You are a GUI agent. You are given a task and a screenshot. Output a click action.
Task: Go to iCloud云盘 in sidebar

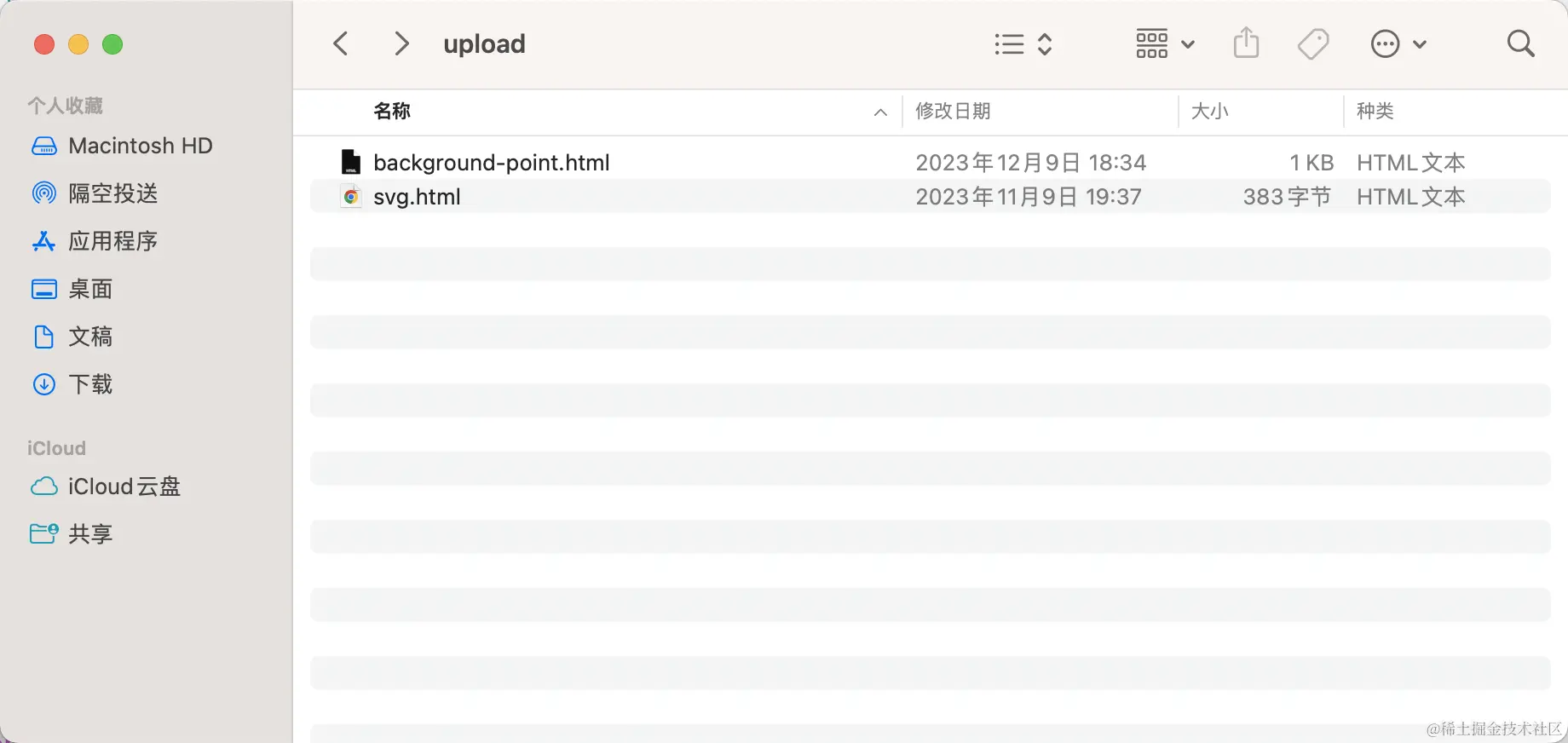pyautogui.click(x=106, y=487)
